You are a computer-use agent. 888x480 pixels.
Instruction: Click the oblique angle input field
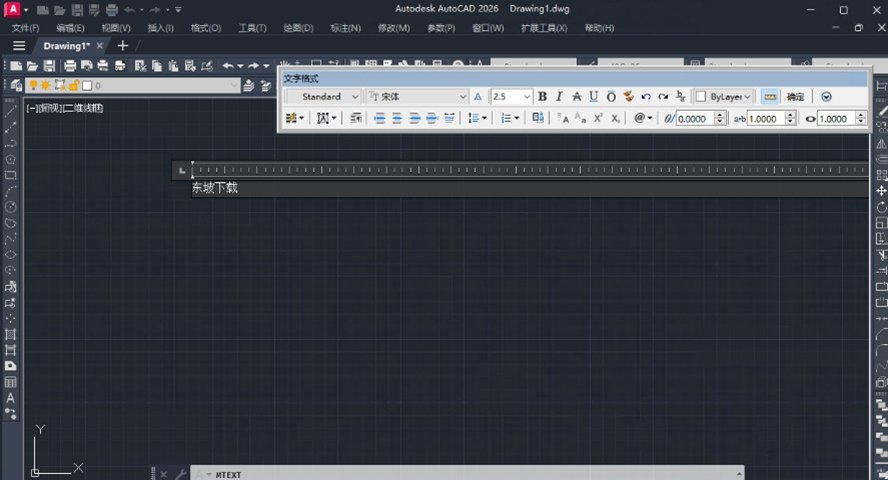point(695,119)
